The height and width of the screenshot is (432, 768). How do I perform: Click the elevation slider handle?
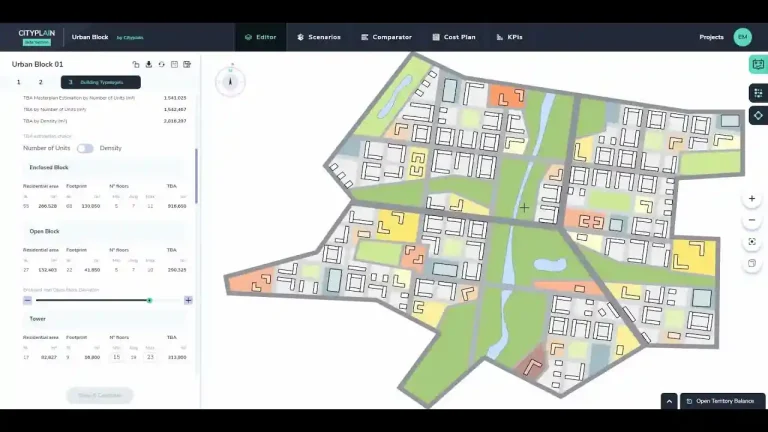(x=149, y=300)
